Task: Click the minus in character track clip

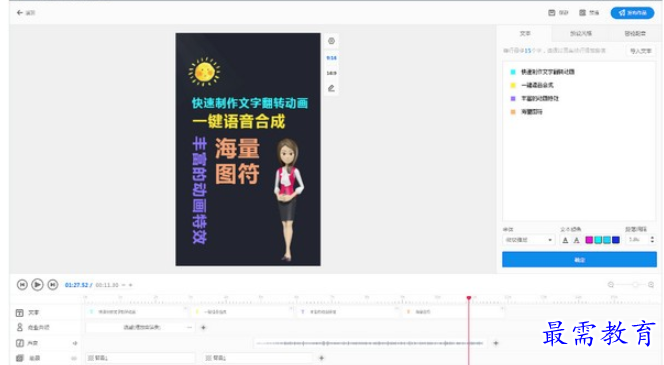Action: tap(189, 327)
